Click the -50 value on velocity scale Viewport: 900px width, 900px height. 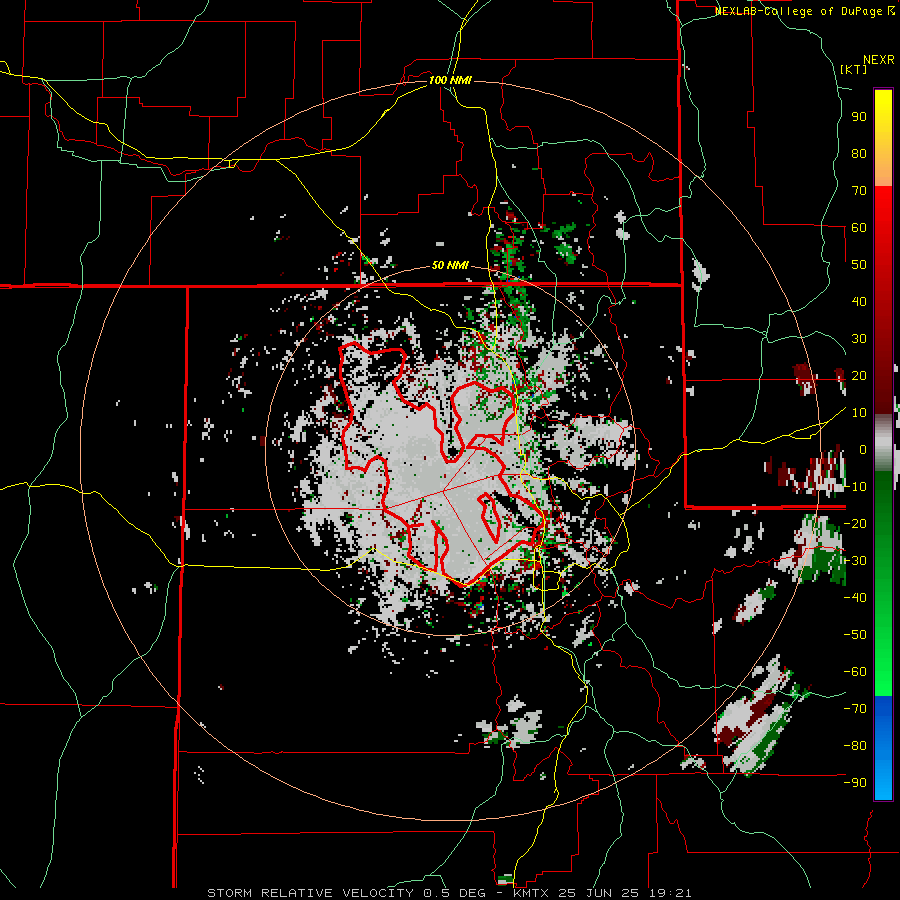coord(855,635)
